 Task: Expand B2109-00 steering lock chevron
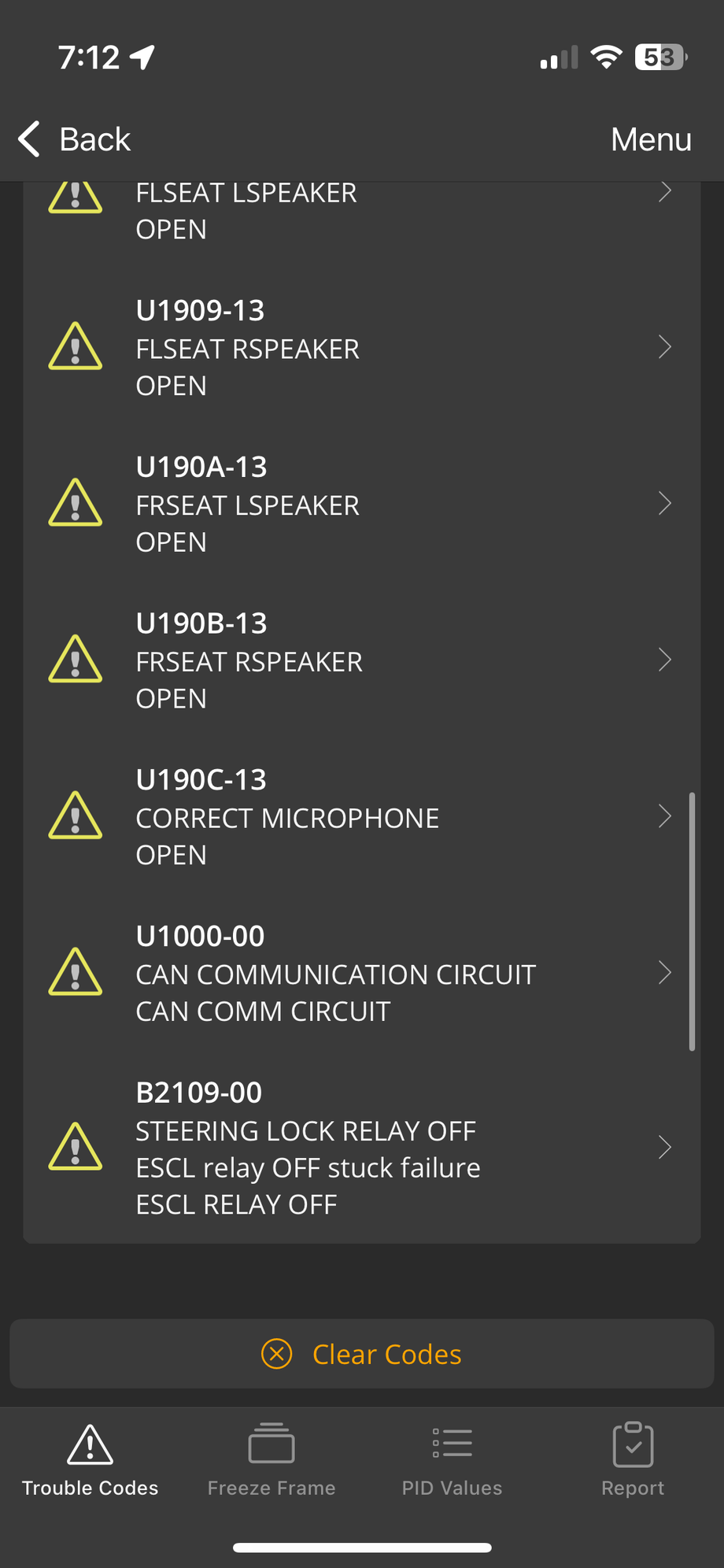[x=665, y=1148]
